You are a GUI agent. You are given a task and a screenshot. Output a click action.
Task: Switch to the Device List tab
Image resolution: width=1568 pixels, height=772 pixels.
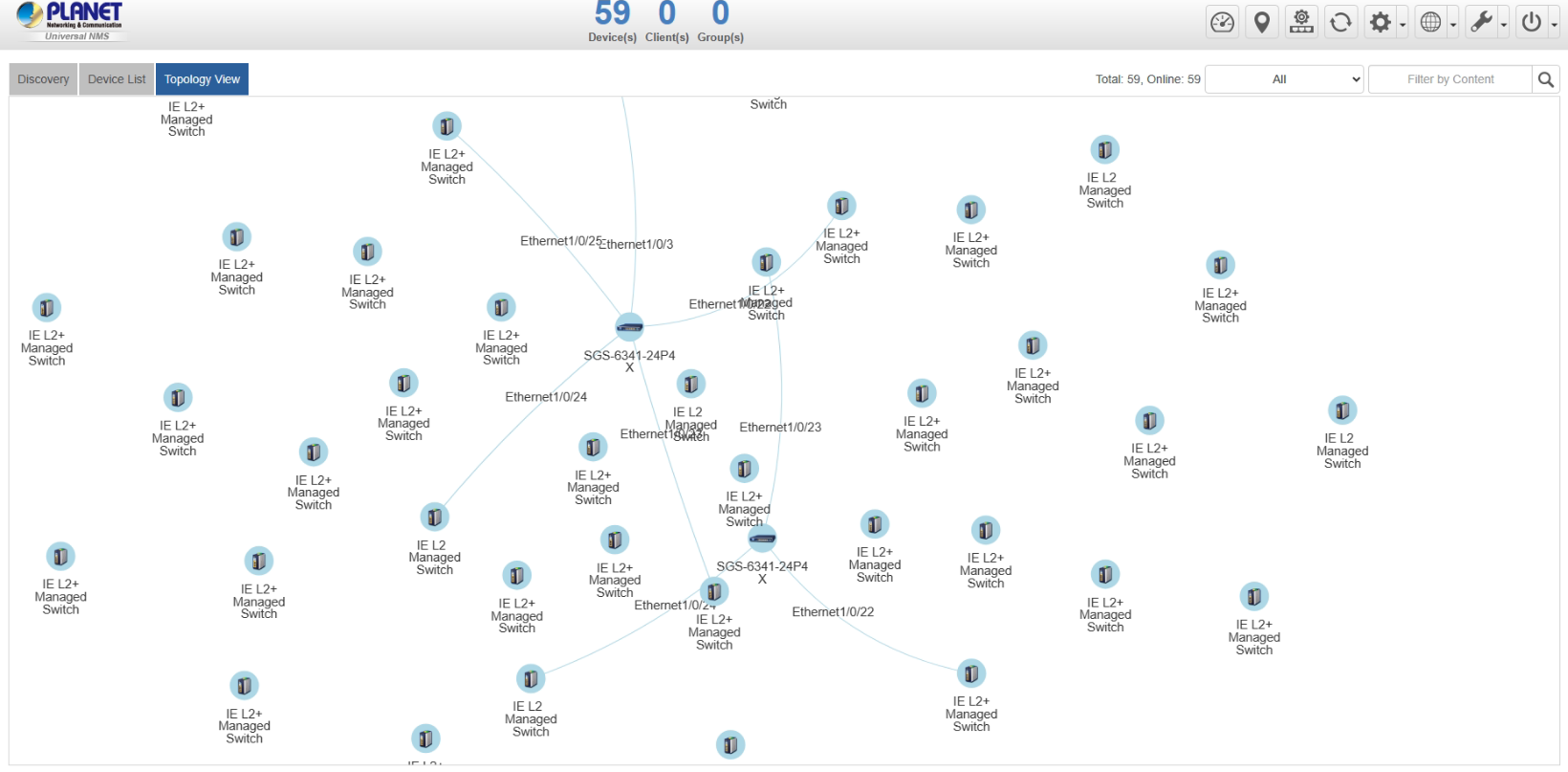click(117, 79)
